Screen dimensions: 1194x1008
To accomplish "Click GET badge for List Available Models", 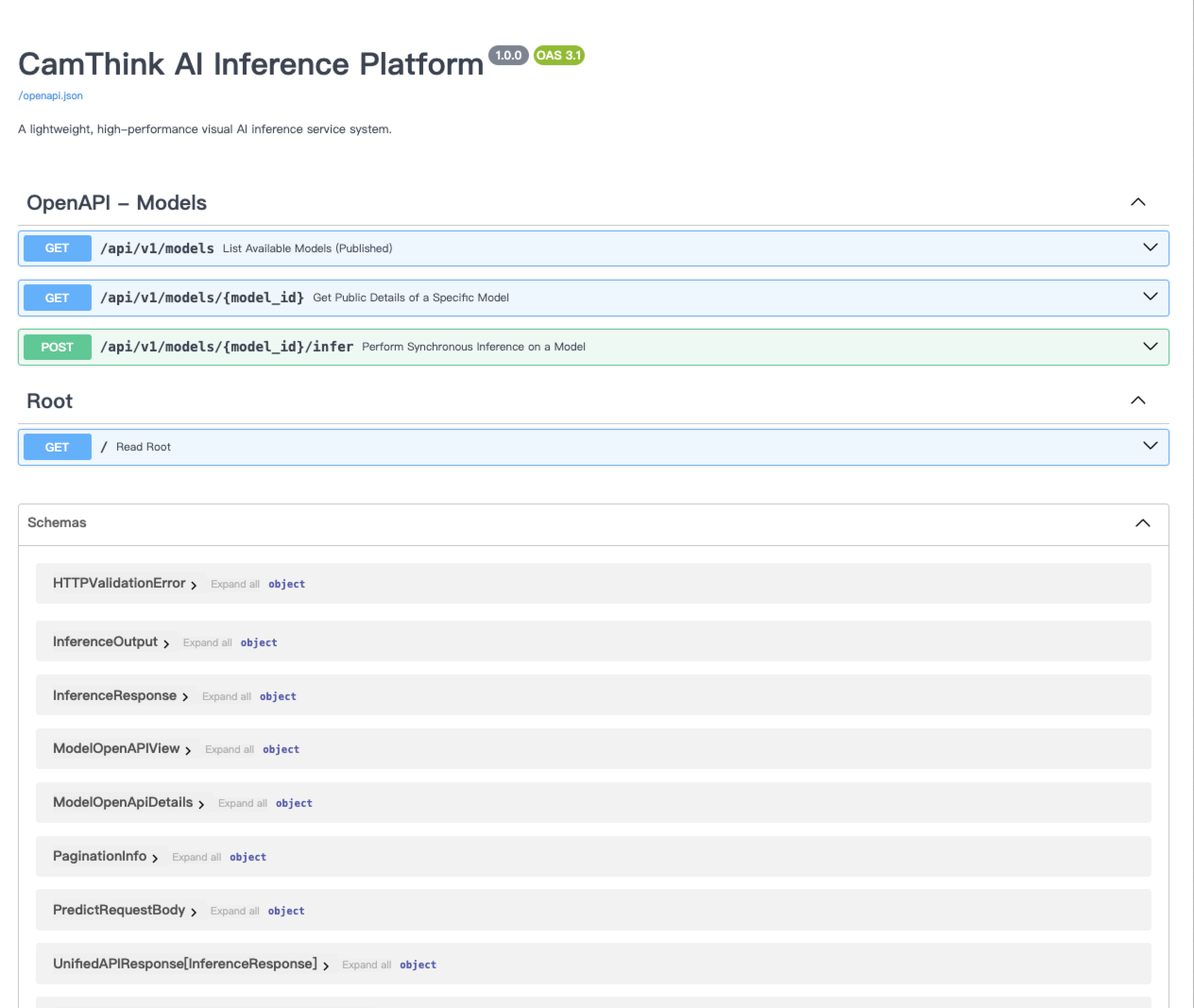I will pyautogui.click(x=58, y=248).
